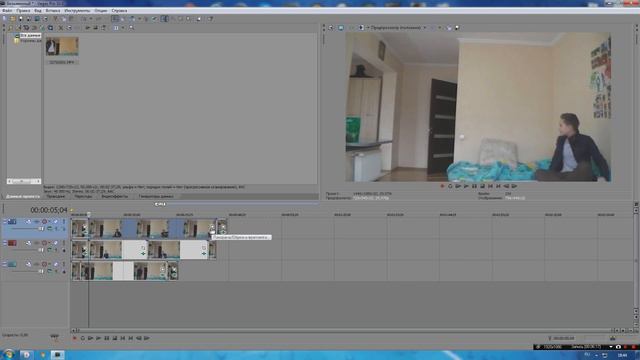
Task: Click Record in the timeline transport bar
Action: [x=74, y=338]
